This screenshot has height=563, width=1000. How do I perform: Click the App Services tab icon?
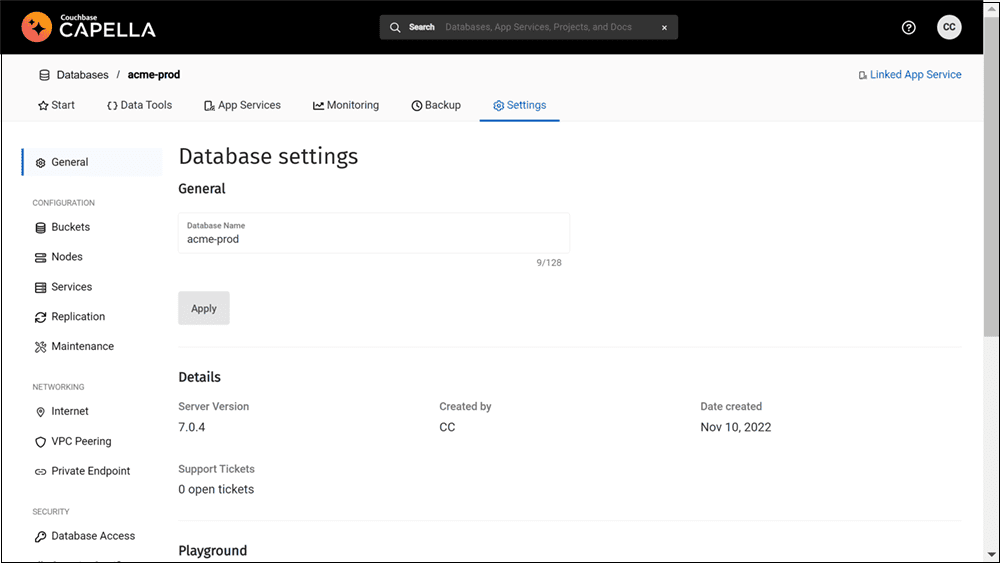tap(209, 106)
